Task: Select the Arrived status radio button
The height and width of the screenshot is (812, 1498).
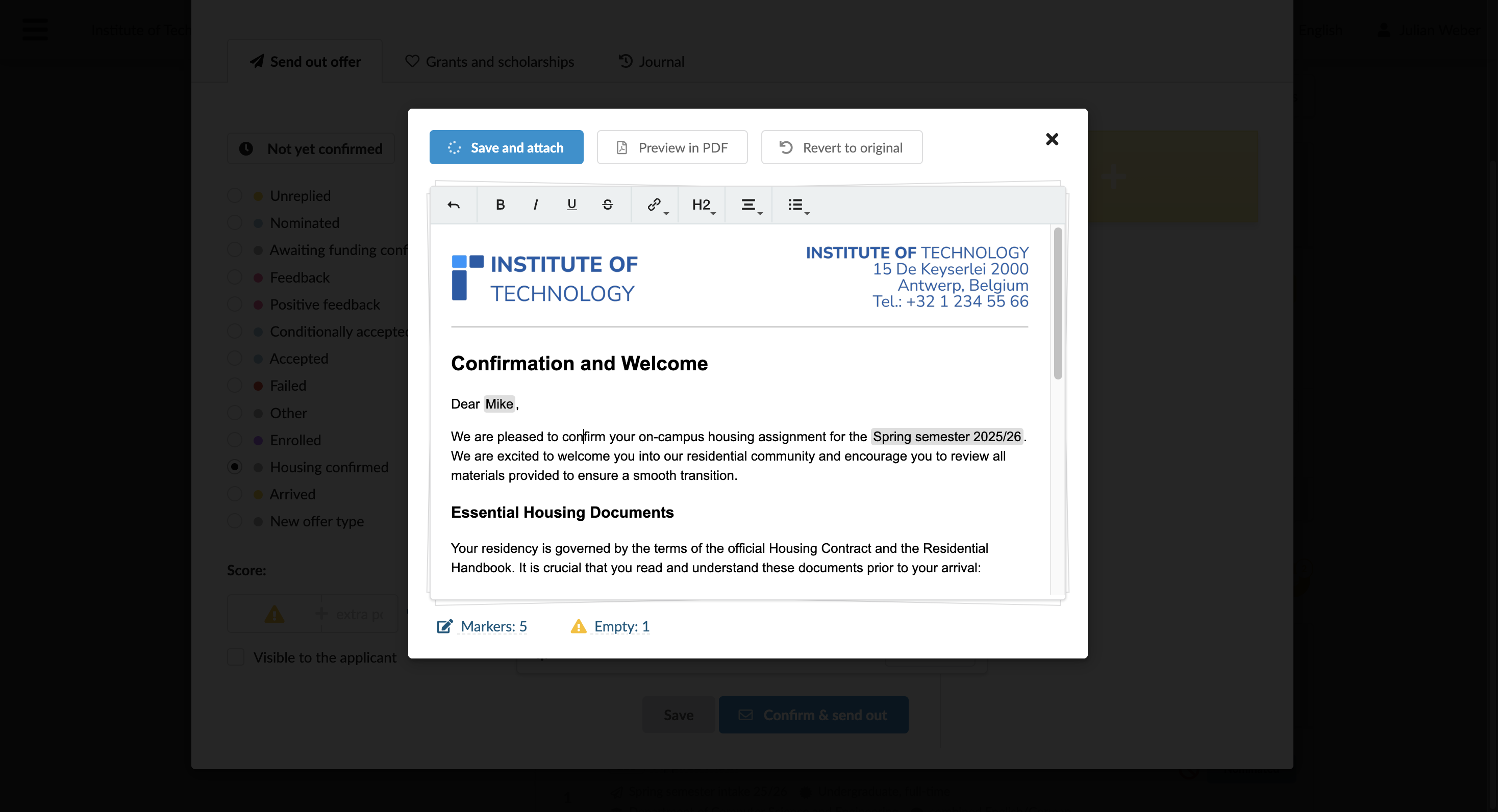Action: point(234,494)
